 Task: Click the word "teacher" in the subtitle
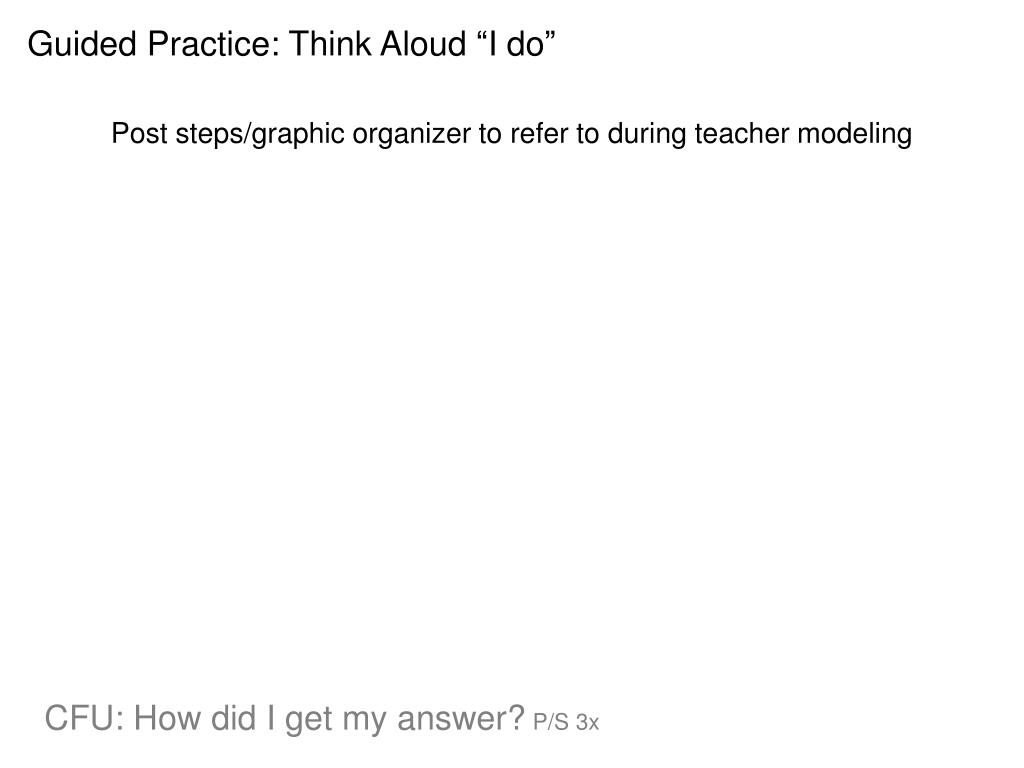742,134
